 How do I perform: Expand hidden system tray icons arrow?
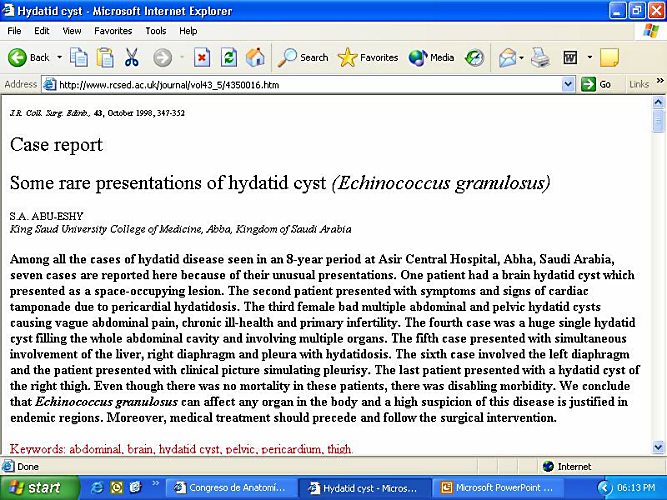604,488
